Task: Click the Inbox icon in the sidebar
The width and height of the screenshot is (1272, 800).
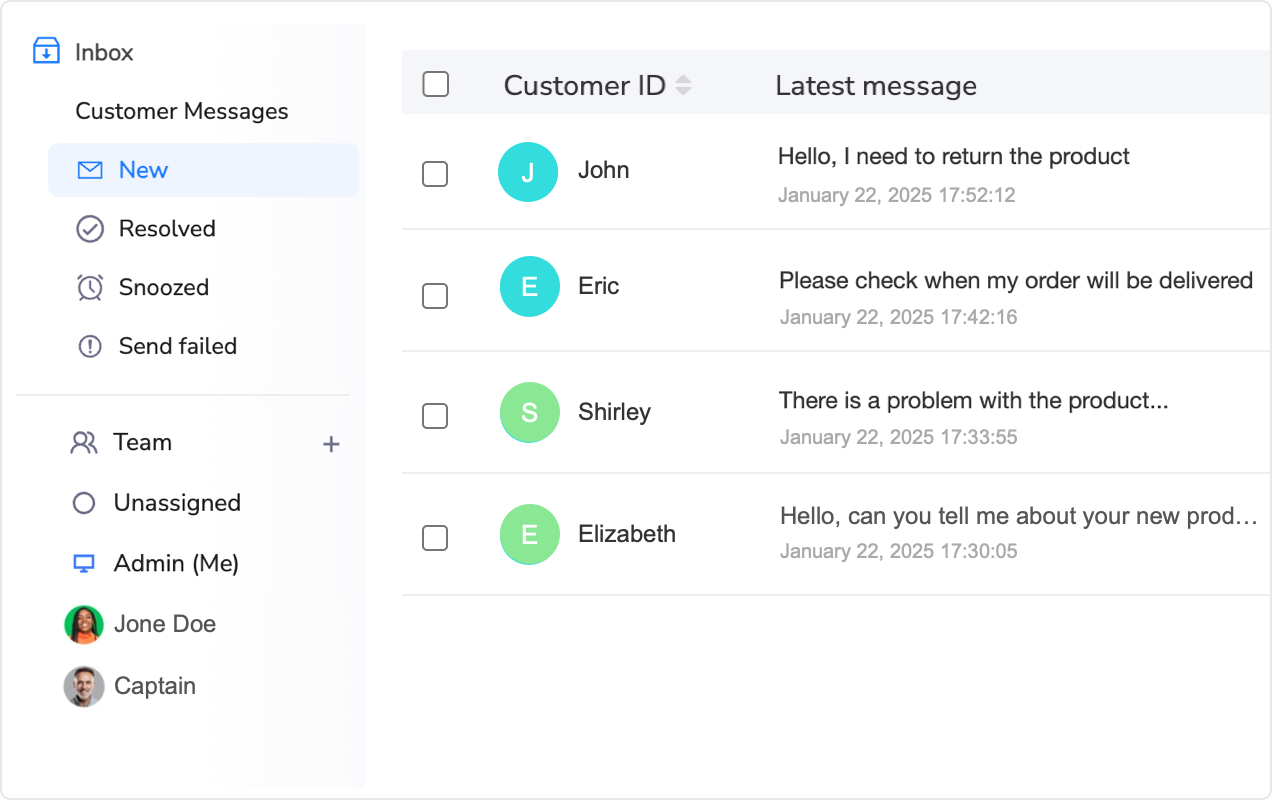Action: click(x=46, y=50)
